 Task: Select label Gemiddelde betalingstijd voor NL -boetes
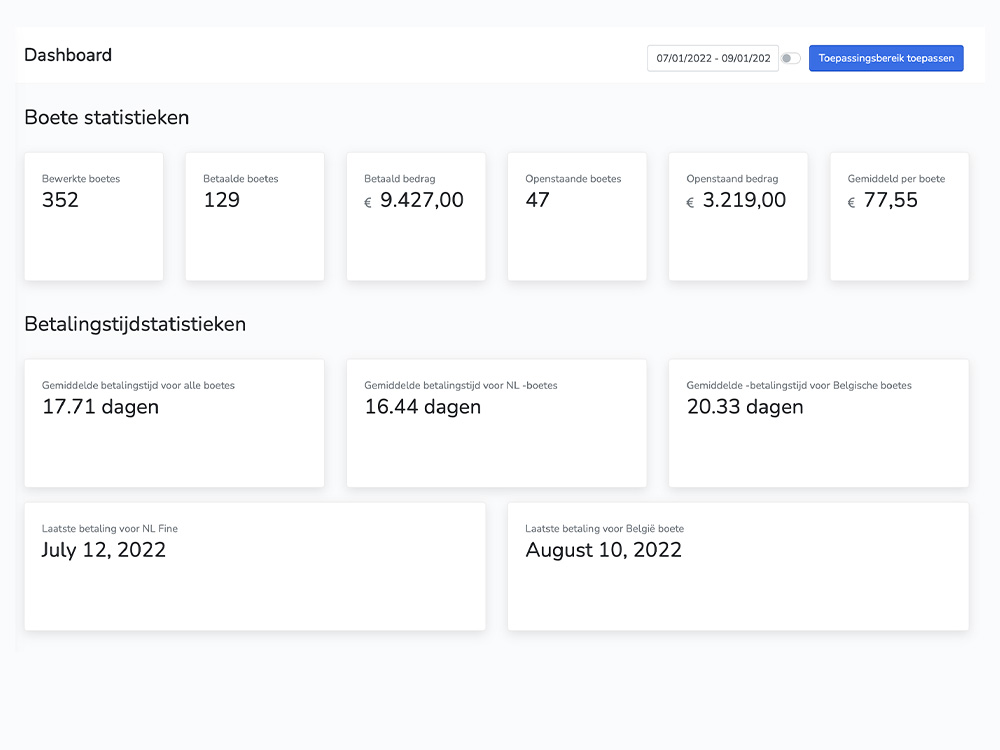click(x=460, y=385)
